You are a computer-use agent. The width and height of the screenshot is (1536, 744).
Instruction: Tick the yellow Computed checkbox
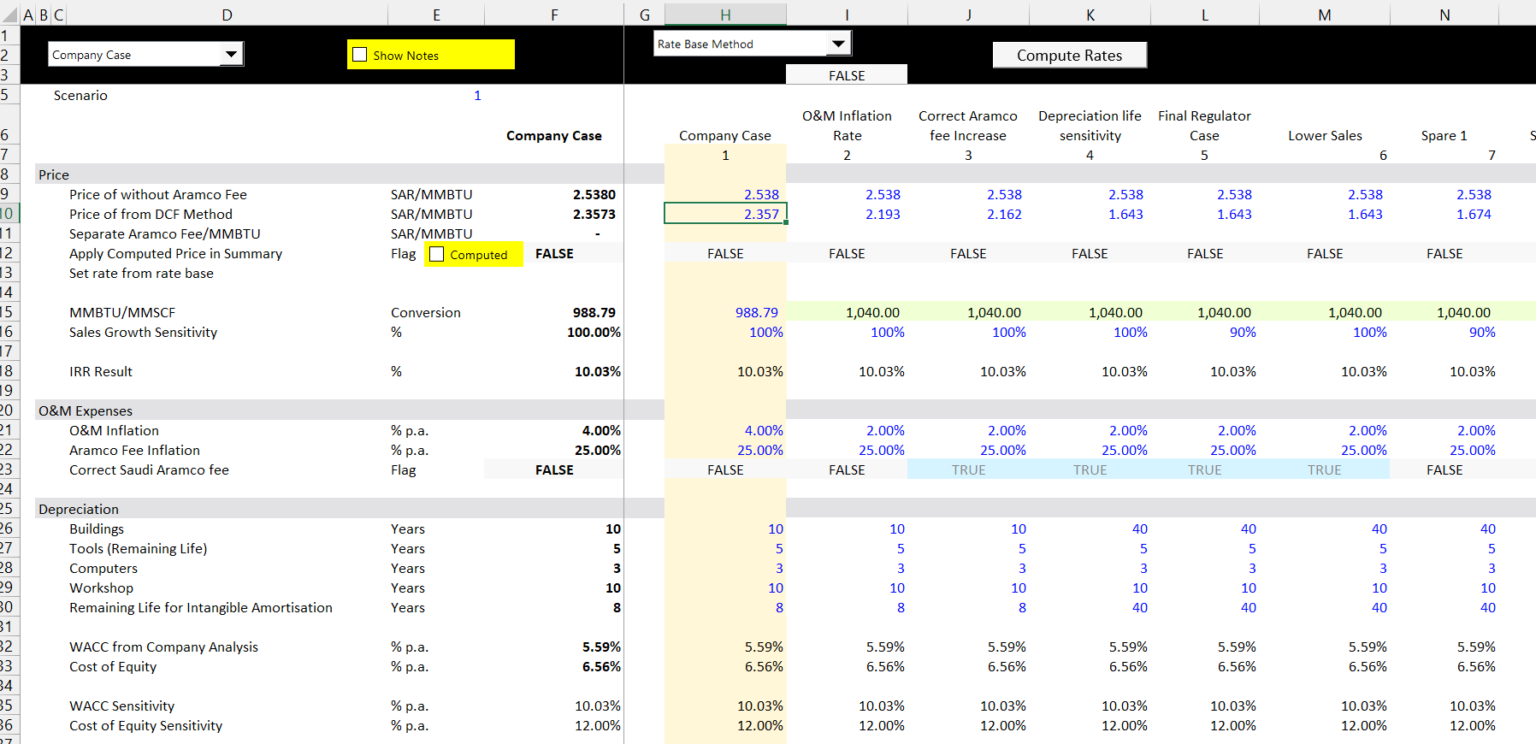pyautogui.click(x=437, y=254)
